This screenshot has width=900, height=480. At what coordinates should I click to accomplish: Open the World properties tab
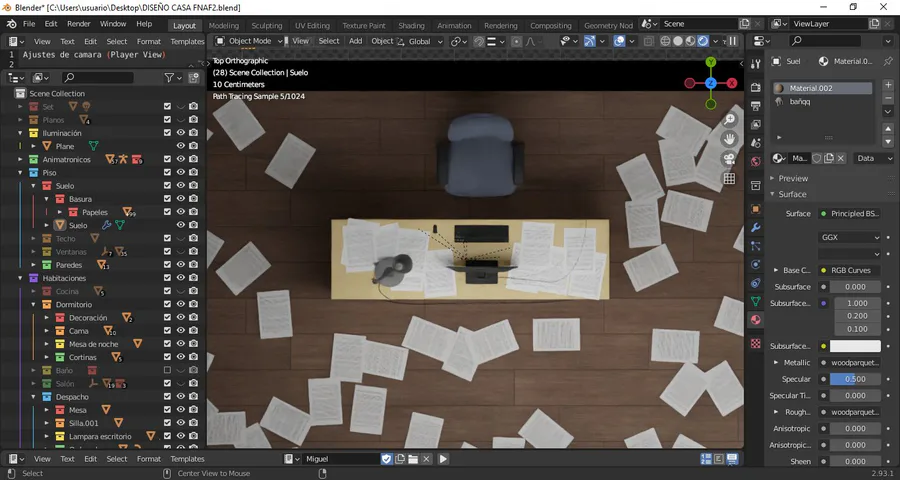(755, 161)
